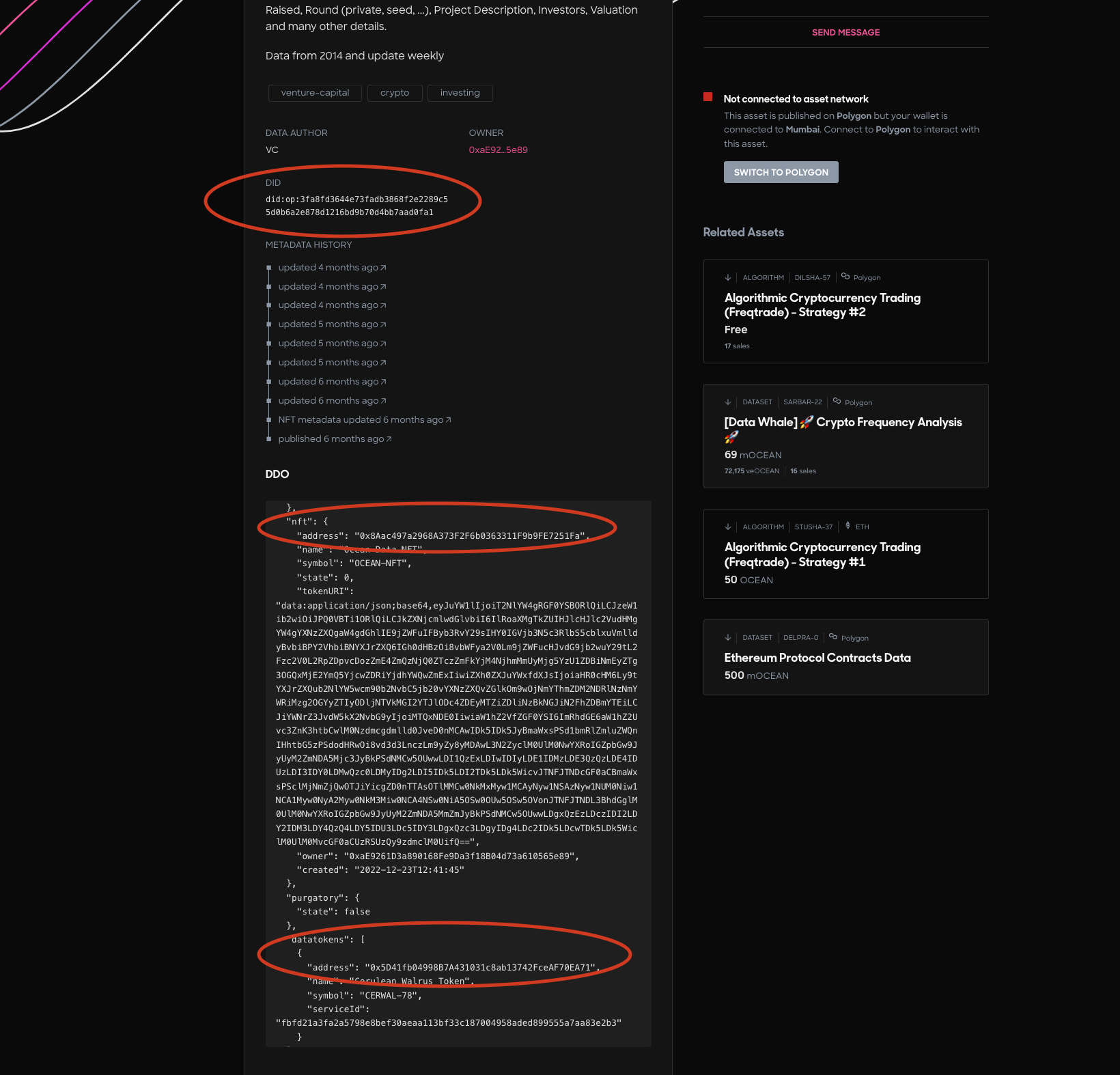Click the Send Message link
The width and height of the screenshot is (1120, 1075).
pos(845,32)
